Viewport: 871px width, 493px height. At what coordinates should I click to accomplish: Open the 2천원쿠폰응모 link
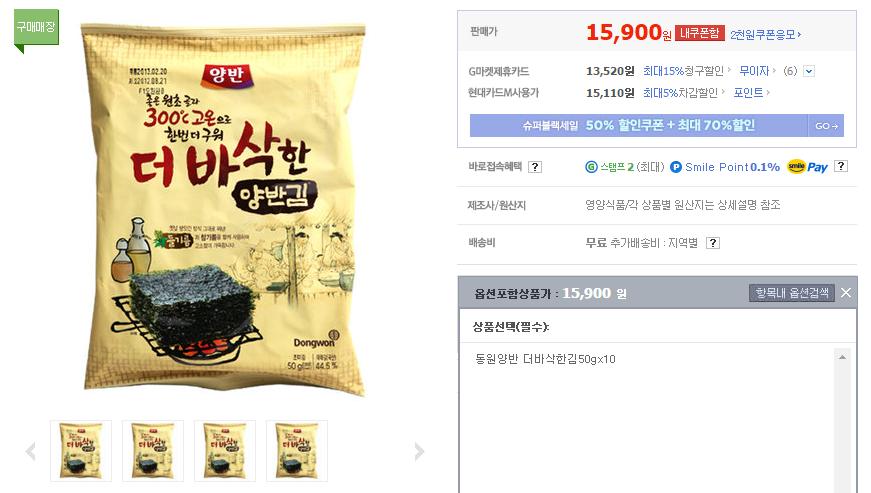(765, 34)
